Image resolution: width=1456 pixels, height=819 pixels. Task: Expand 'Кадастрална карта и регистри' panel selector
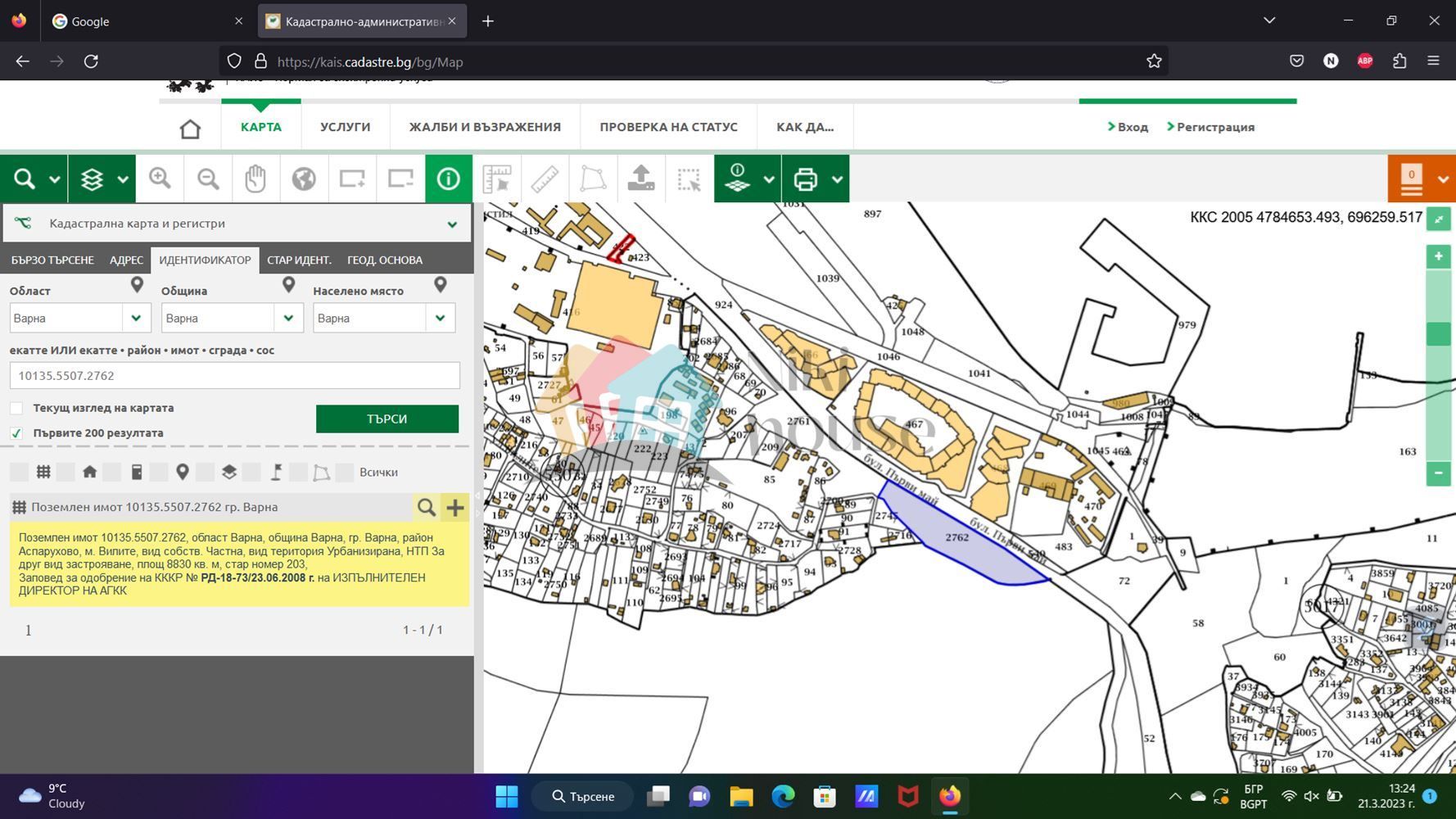click(x=451, y=224)
